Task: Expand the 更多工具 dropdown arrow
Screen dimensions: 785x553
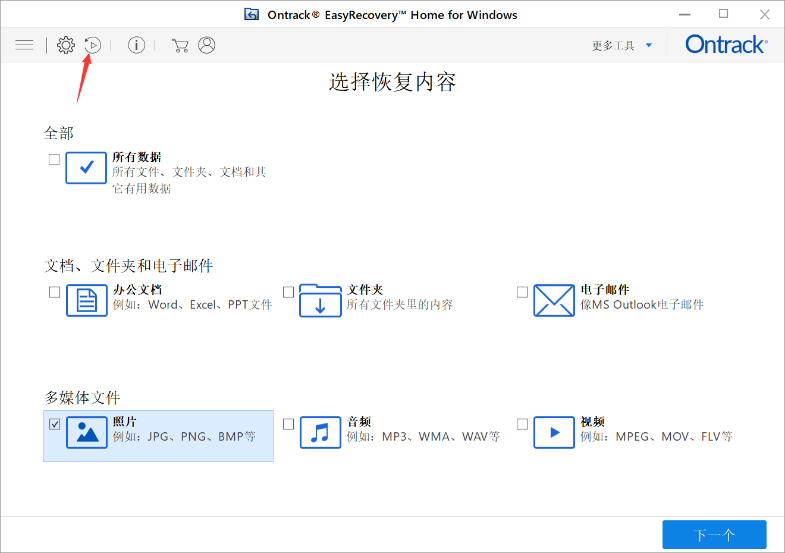Action: tap(649, 46)
